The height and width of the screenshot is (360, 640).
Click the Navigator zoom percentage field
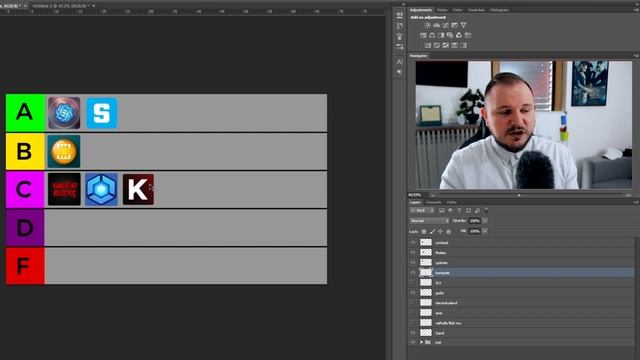415,195
